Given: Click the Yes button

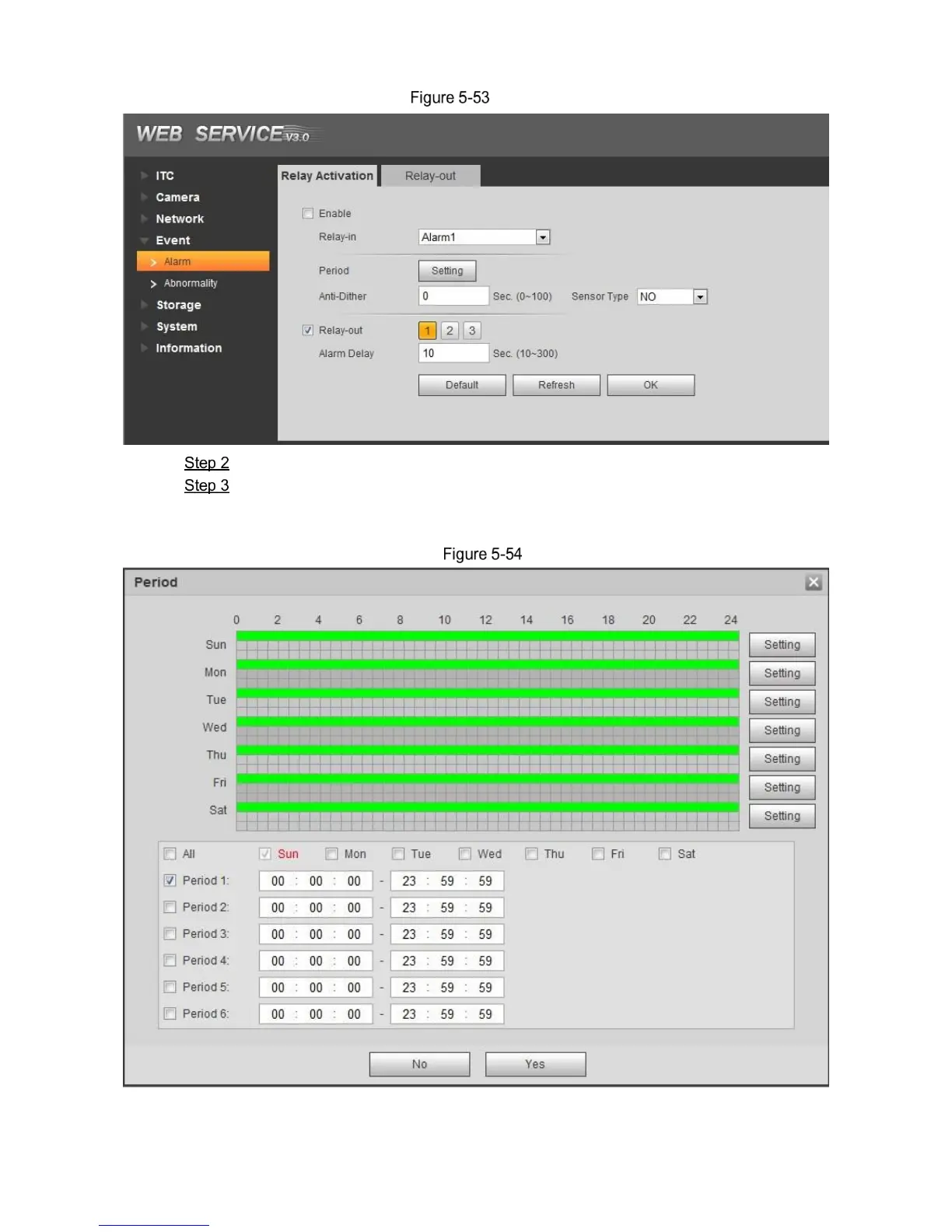Looking at the screenshot, I should (535, 1064).
